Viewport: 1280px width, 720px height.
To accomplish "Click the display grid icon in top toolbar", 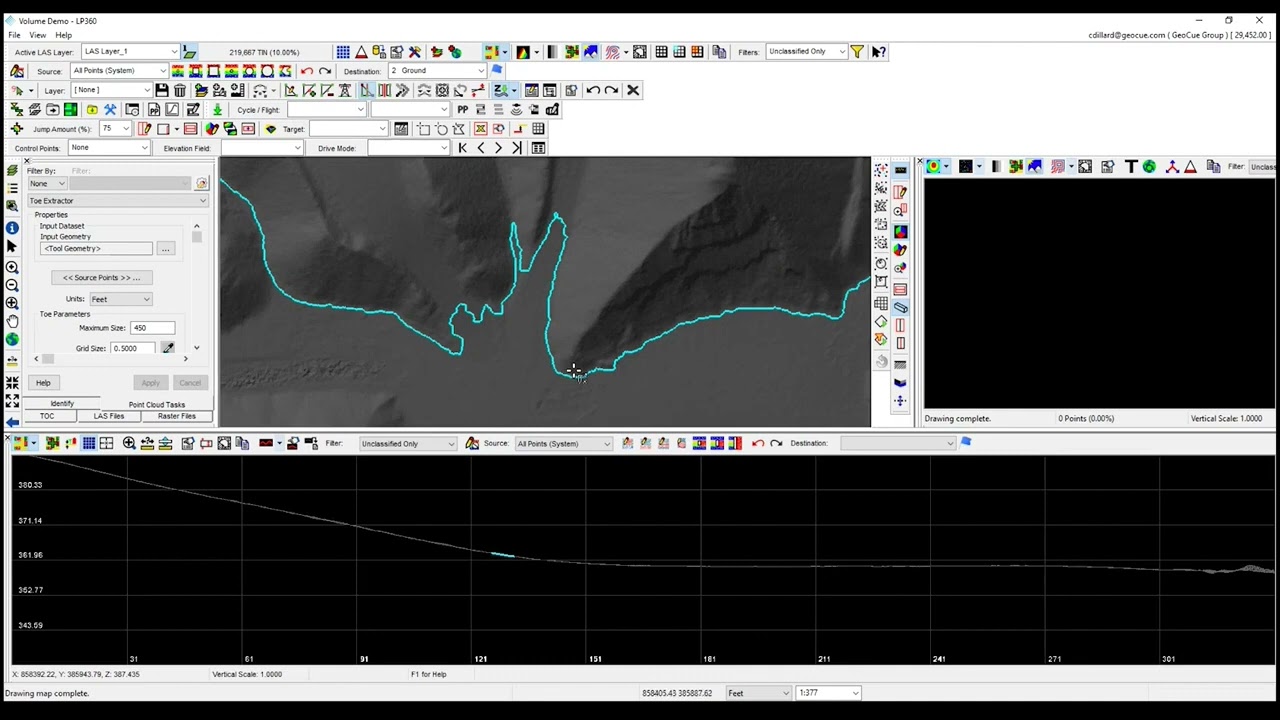I will tap(343, 52).
